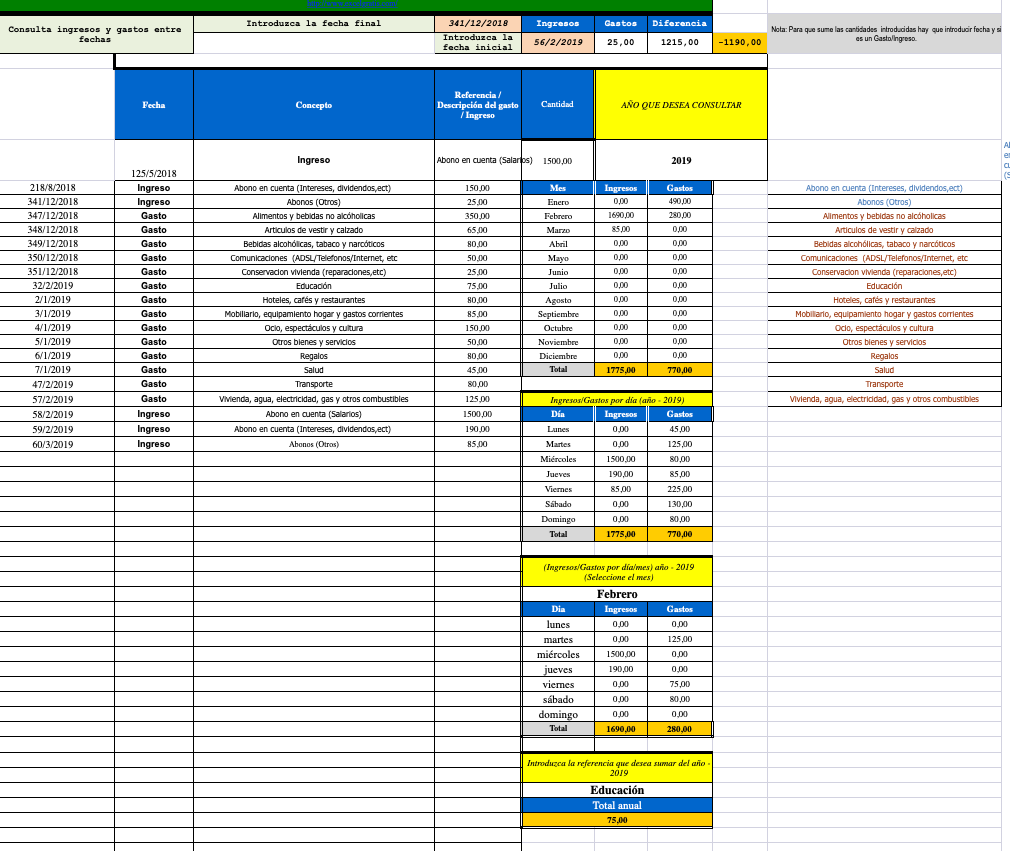Click the Fecha column header

tap(154, 105)
